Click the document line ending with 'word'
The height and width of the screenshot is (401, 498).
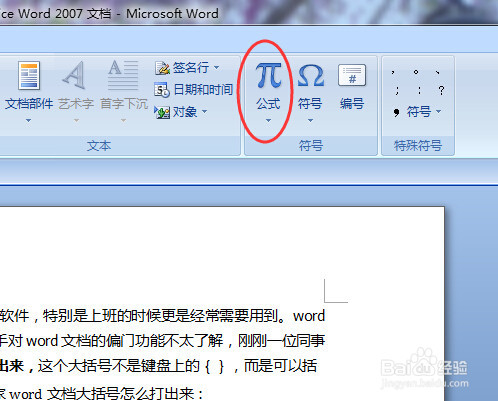tap(162, 316)
